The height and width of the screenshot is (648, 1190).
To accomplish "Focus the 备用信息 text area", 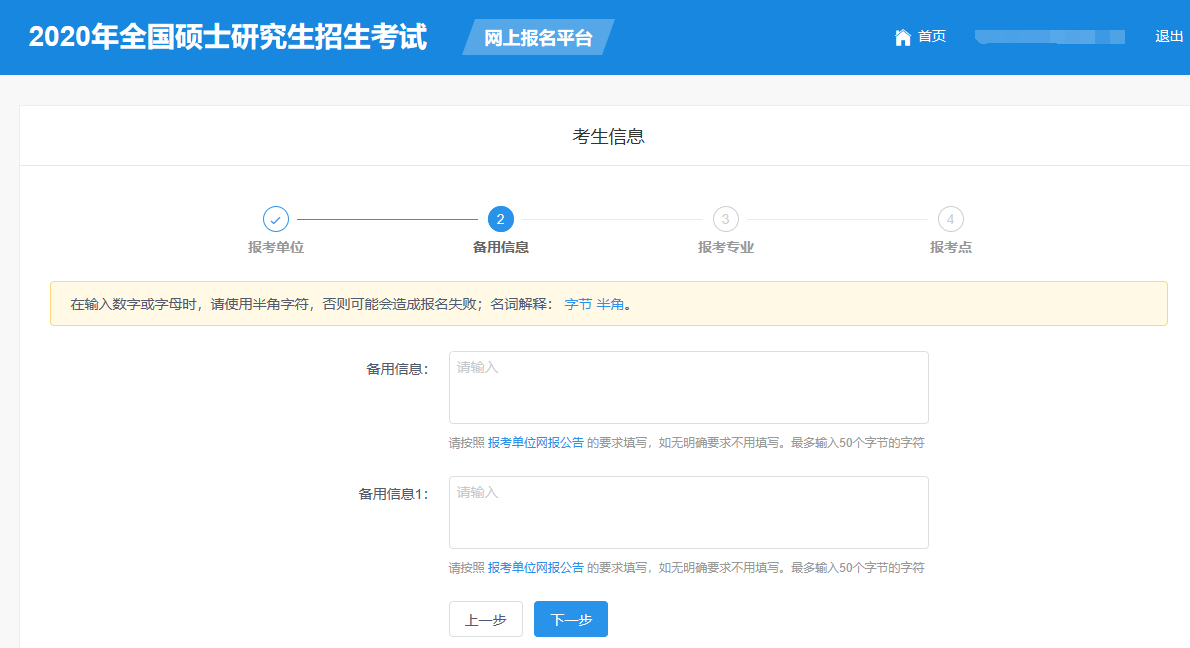I will (x=688, y=388).
